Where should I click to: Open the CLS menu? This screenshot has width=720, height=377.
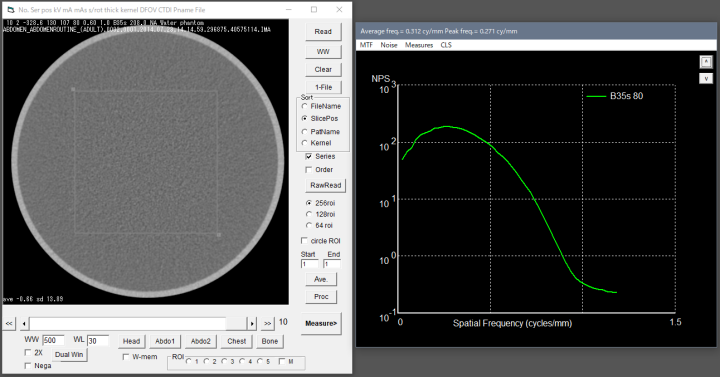coord(446,45)
